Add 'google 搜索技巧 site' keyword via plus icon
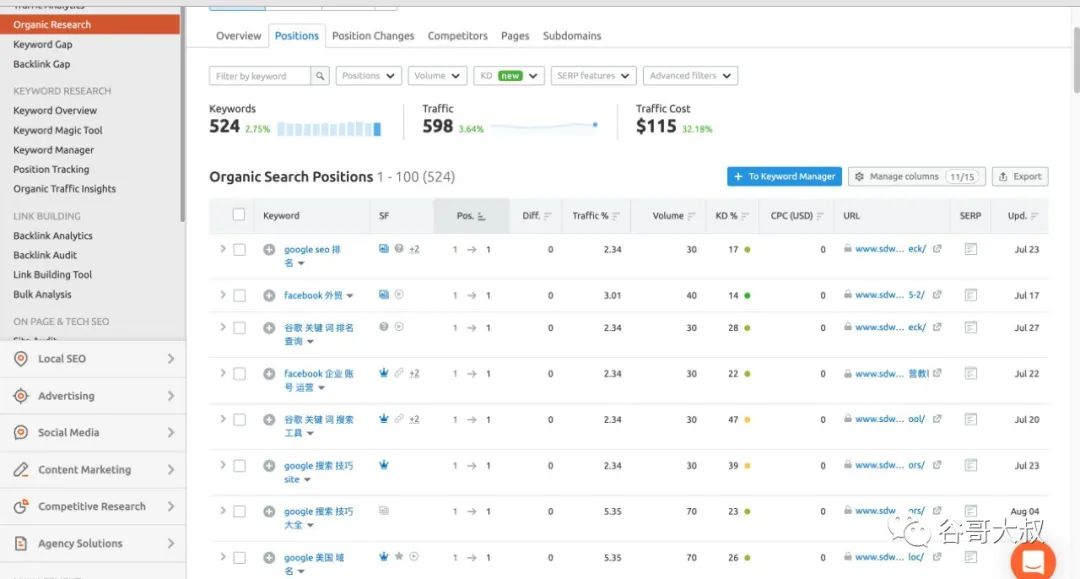 click(x=269, y=465)
